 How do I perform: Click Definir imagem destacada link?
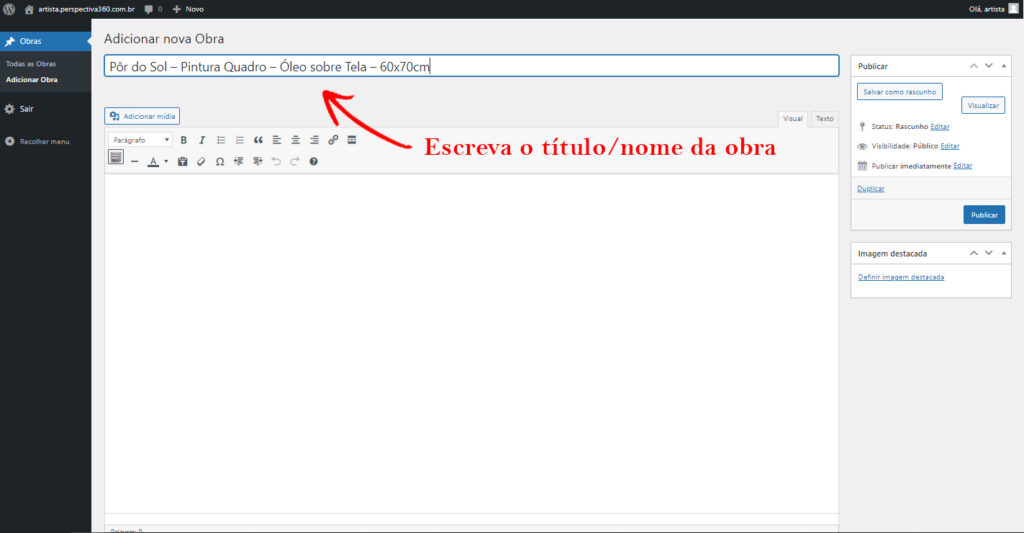tap(901, 277)
